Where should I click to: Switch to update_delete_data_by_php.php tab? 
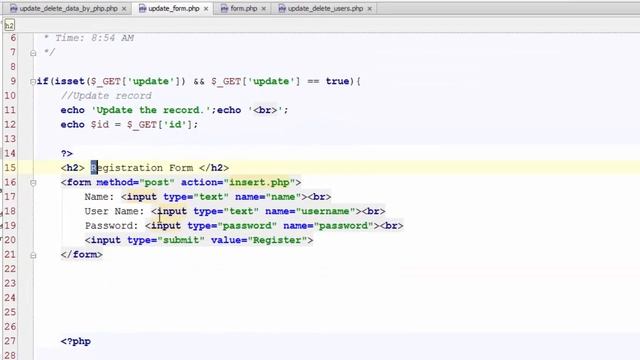coord(68,8)
